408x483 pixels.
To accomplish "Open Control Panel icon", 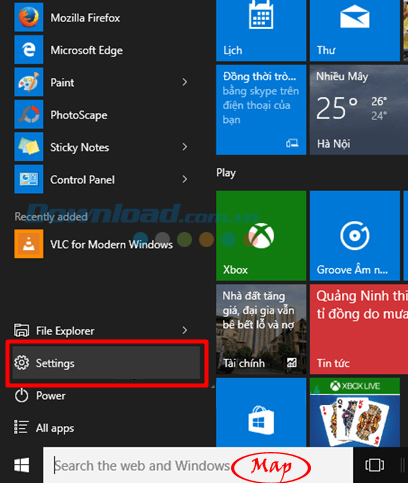I will (x=29, y=179).
